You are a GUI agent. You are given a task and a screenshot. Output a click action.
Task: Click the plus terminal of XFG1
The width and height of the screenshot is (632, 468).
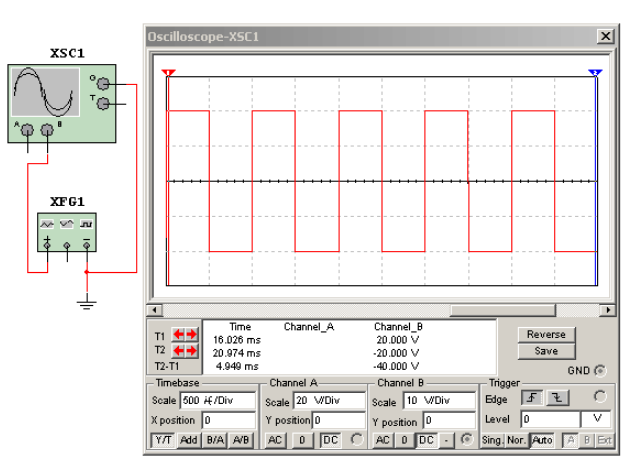(x=47, y=245)
